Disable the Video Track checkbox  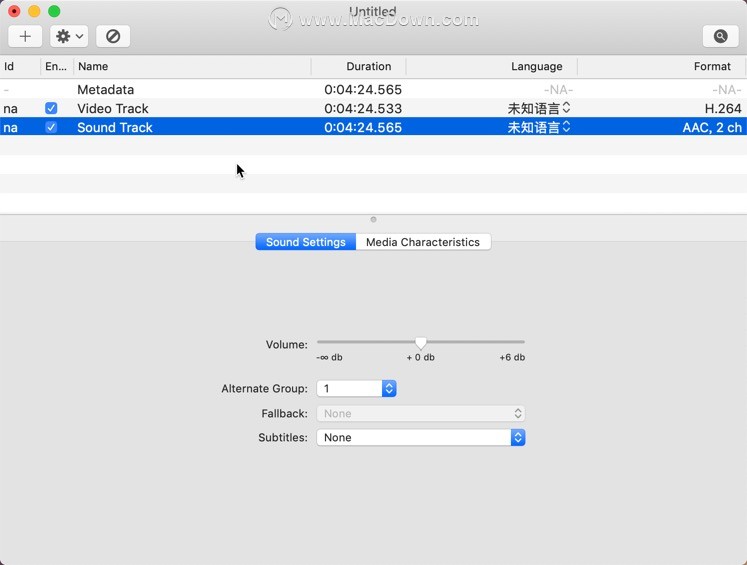tap(51, 108)
